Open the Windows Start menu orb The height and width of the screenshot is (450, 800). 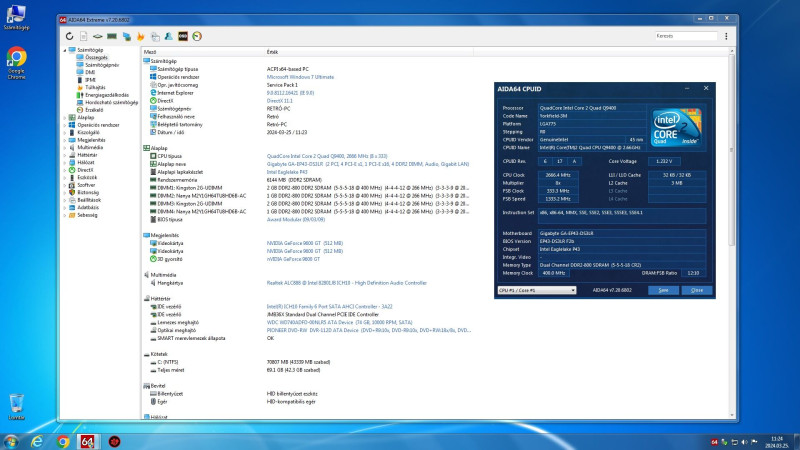tap(12, 441)
